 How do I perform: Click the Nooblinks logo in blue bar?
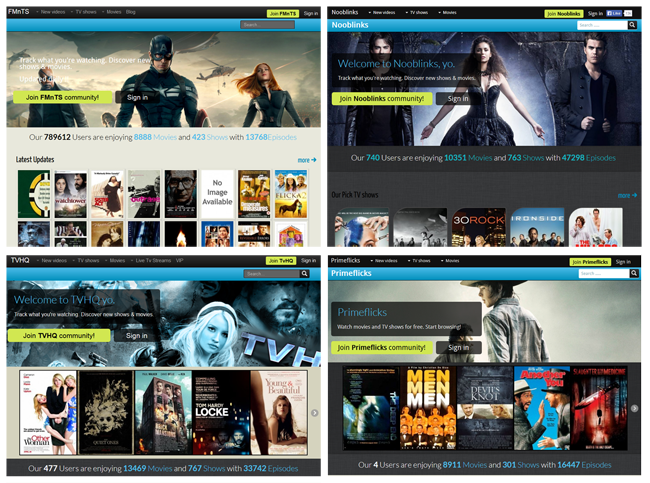pos(350,25)
